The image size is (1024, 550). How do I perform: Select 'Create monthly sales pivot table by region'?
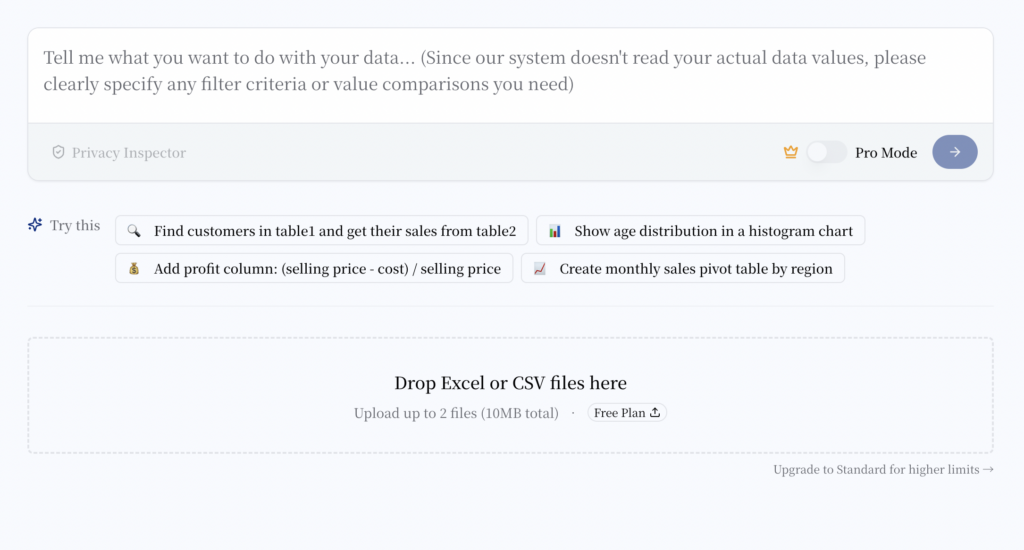click(682, 268)
